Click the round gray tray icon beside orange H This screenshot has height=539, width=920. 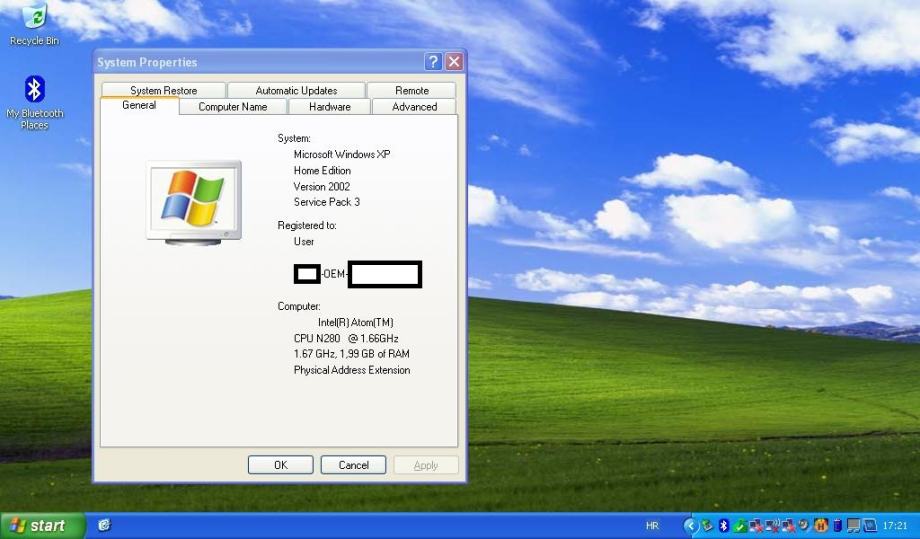(803, 525)
